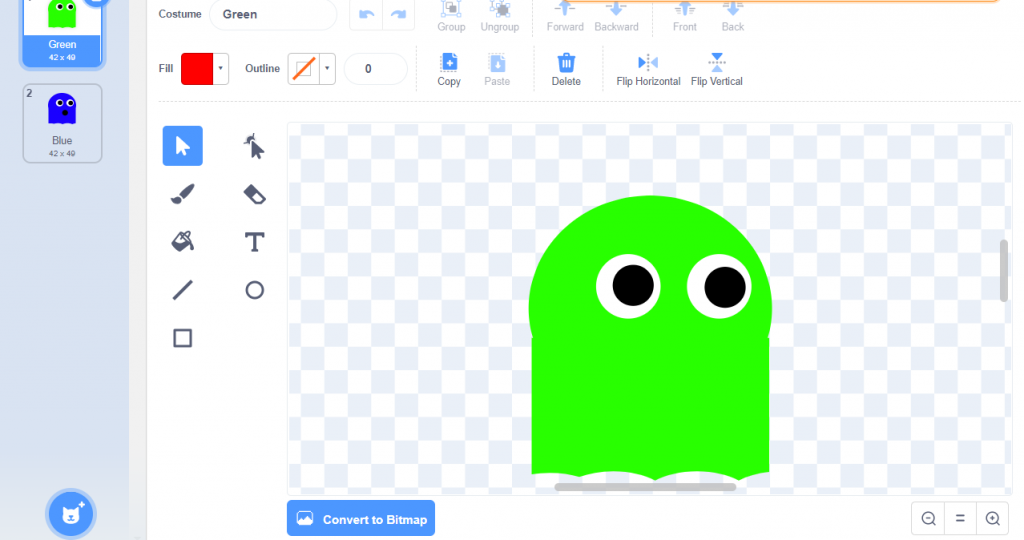
Task: Send shape to Back
Action: click(733, 16)
